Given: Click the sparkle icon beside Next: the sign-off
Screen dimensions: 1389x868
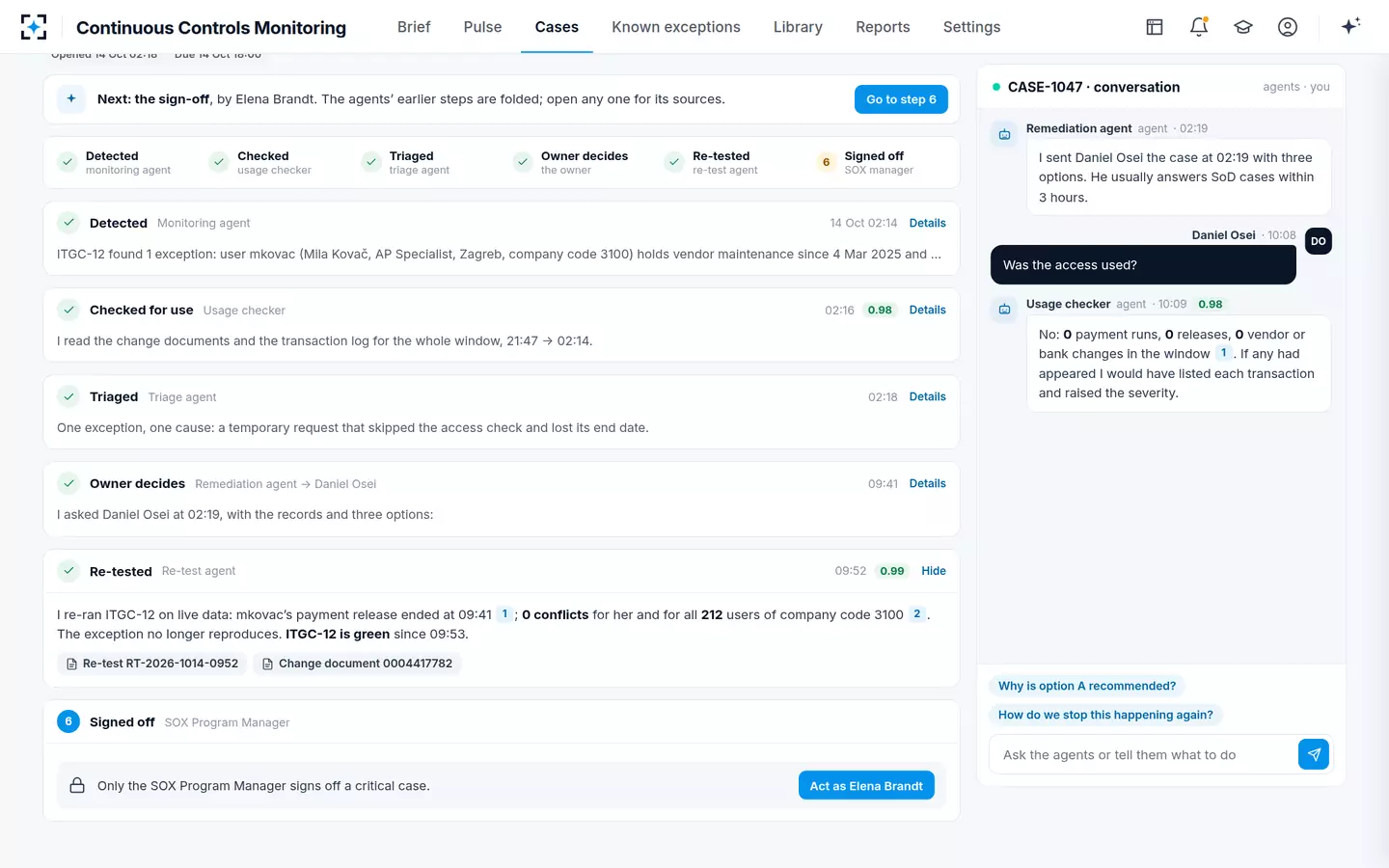Looking at the screenshot, I should [x=71, y=98].
